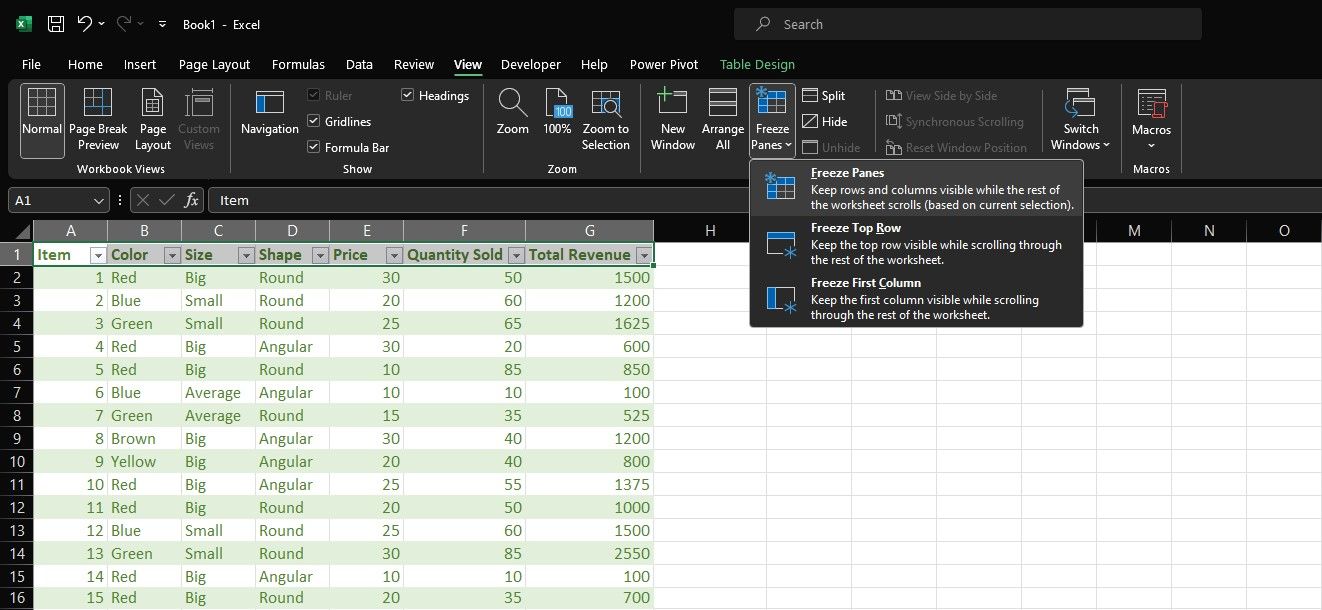Open the Developer ribbon tab

click(531, 64)
